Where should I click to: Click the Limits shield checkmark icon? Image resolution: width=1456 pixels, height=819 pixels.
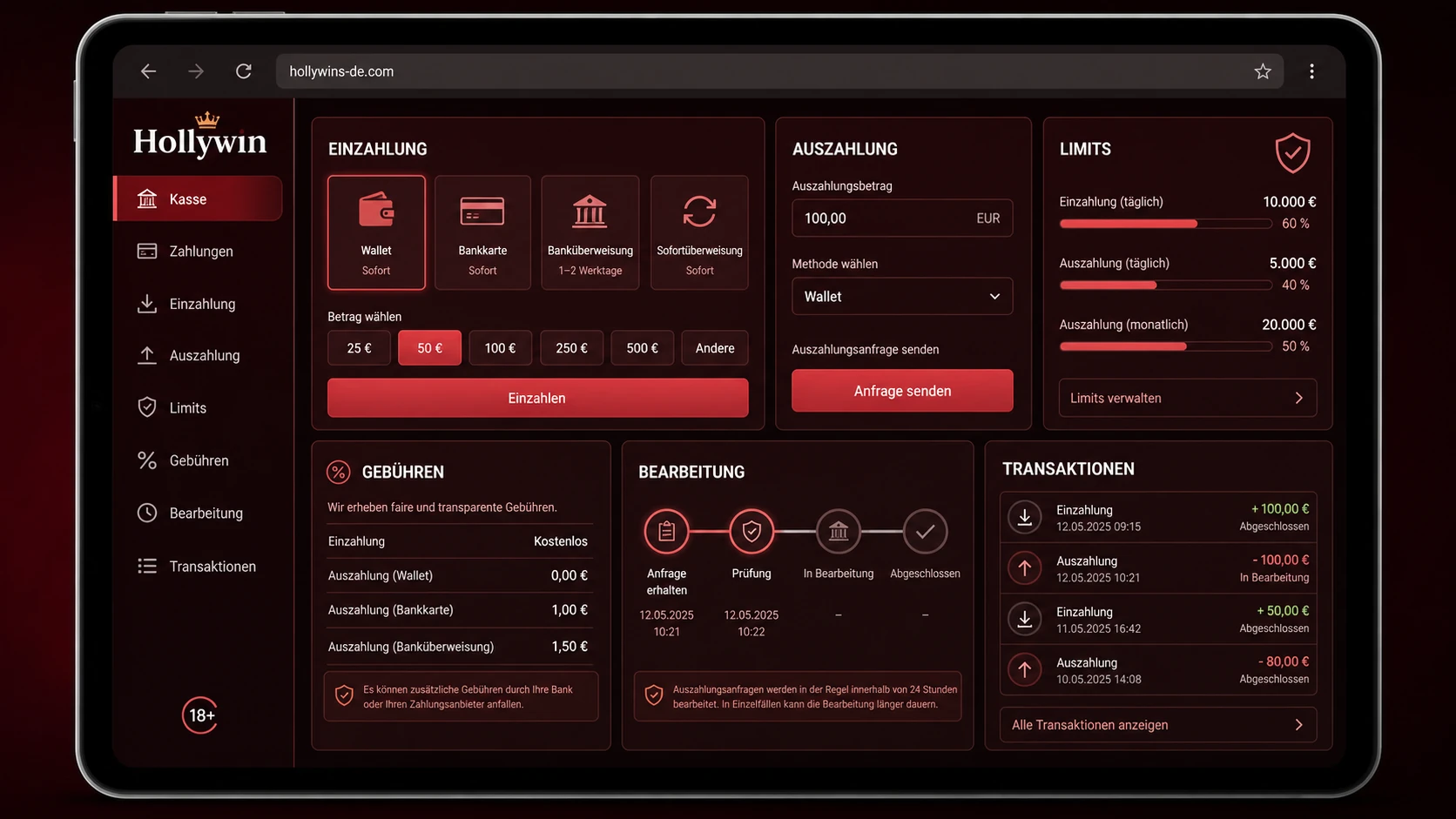[x=1292, y=153]
